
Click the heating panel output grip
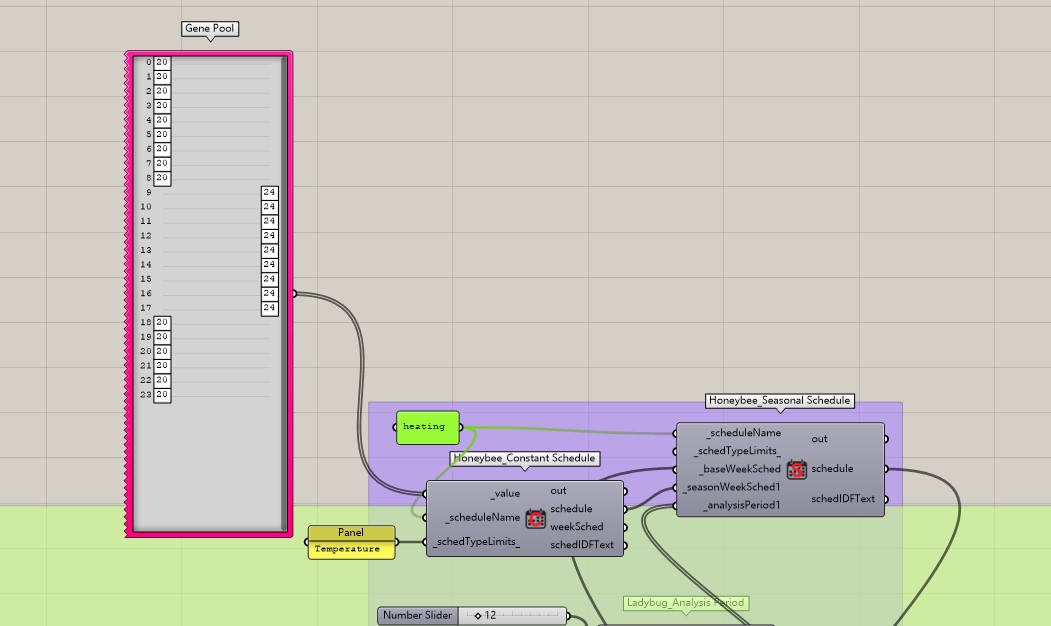[461, 427]
